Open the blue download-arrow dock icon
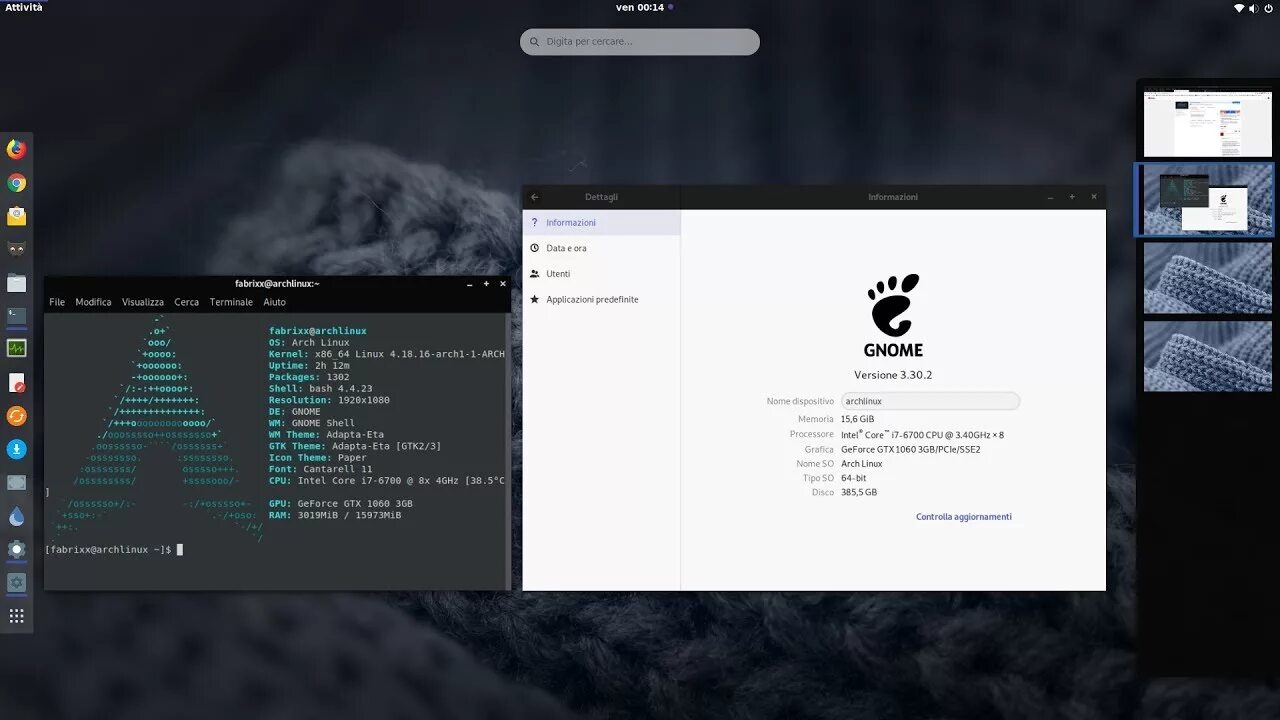The width and height of the screenshot is (1280, 720). click(16, 449)
